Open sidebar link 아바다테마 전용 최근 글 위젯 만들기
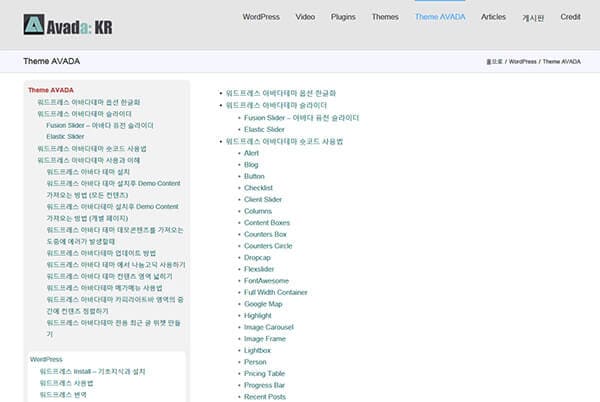600x402 pixels. pyautogui.click(x=113, y=328)
